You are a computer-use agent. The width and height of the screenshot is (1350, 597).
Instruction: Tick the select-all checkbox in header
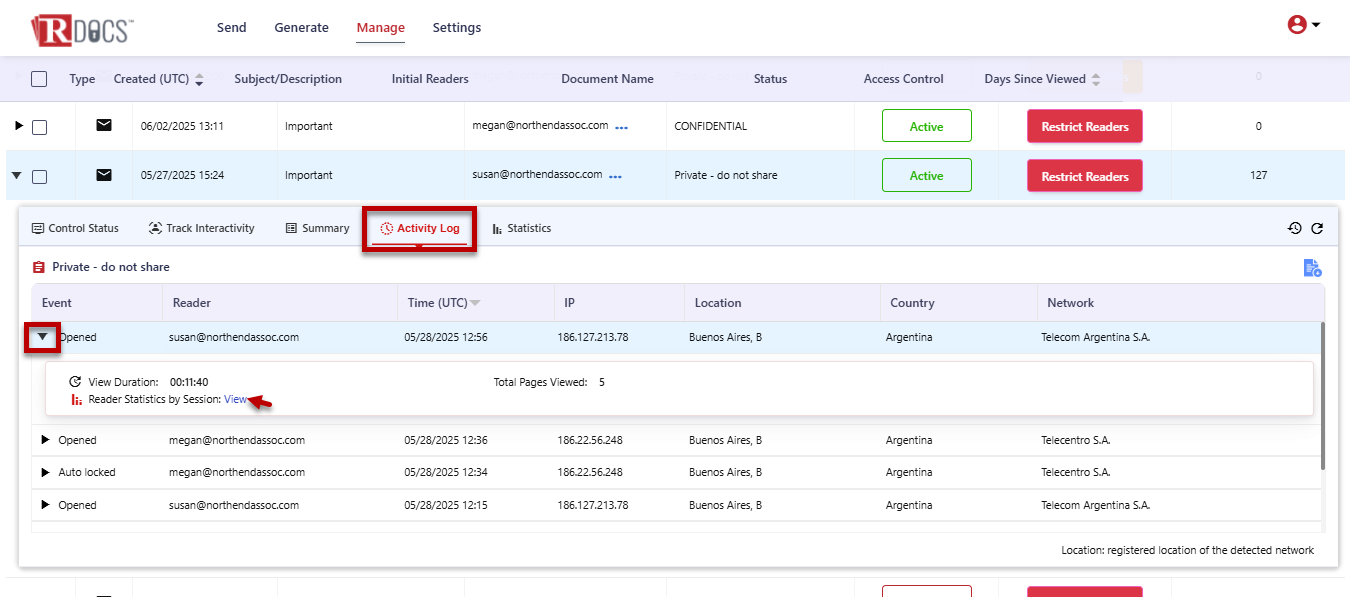click(39, 79)
